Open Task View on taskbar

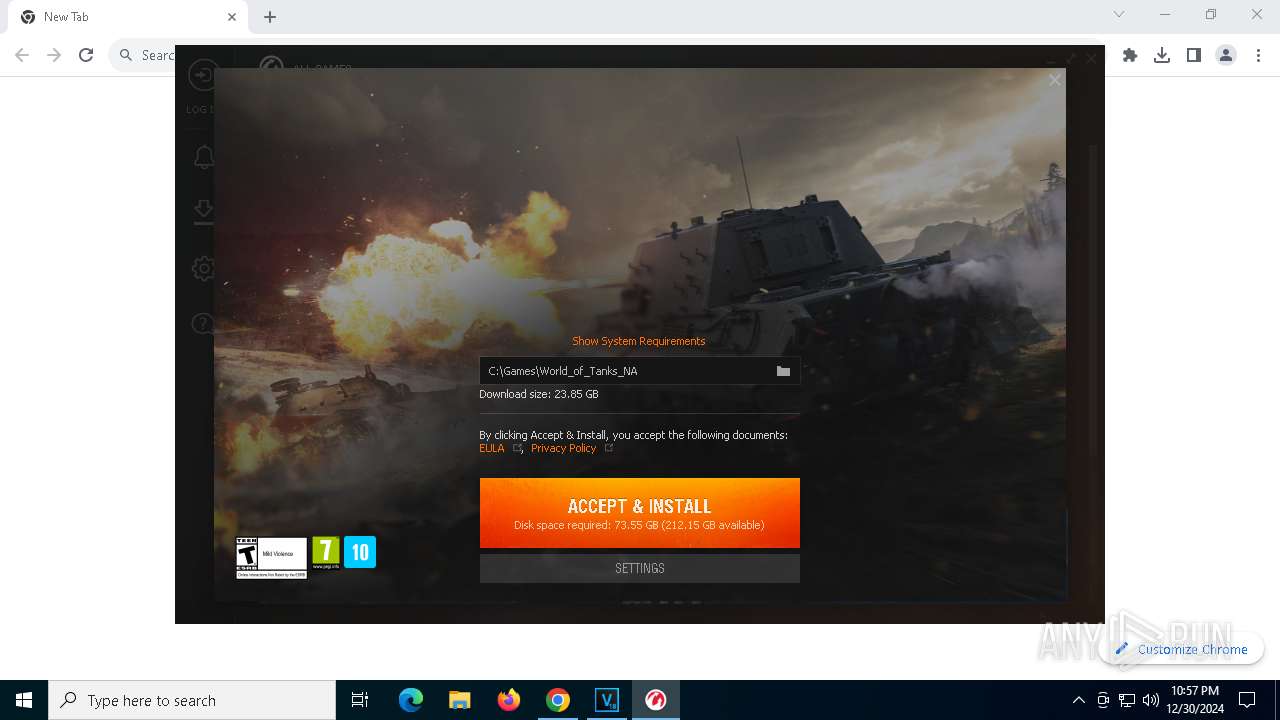(x=360, y=700)
